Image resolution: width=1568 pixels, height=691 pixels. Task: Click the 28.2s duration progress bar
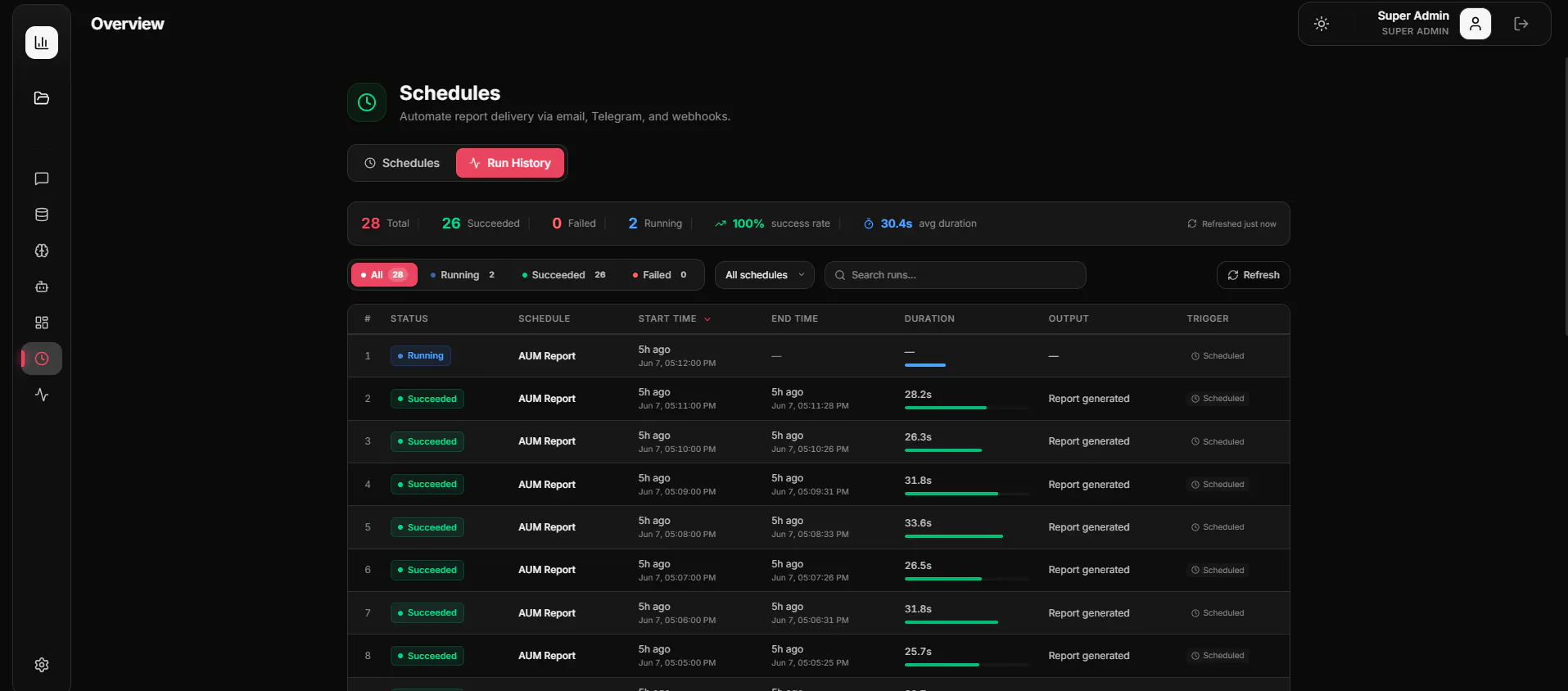pos(966,408)
